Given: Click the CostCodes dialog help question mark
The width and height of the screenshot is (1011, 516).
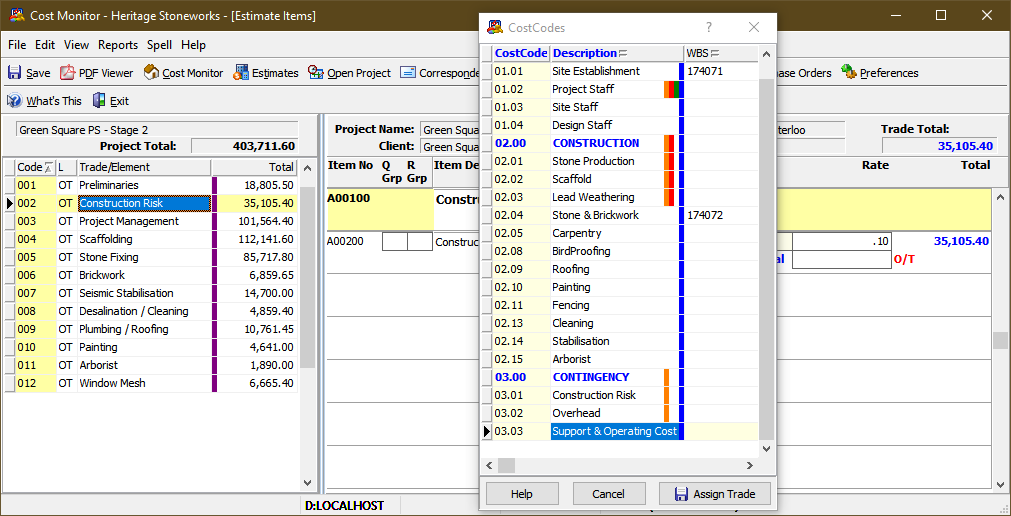Looking at the screenshot, I should pos(709,27).
